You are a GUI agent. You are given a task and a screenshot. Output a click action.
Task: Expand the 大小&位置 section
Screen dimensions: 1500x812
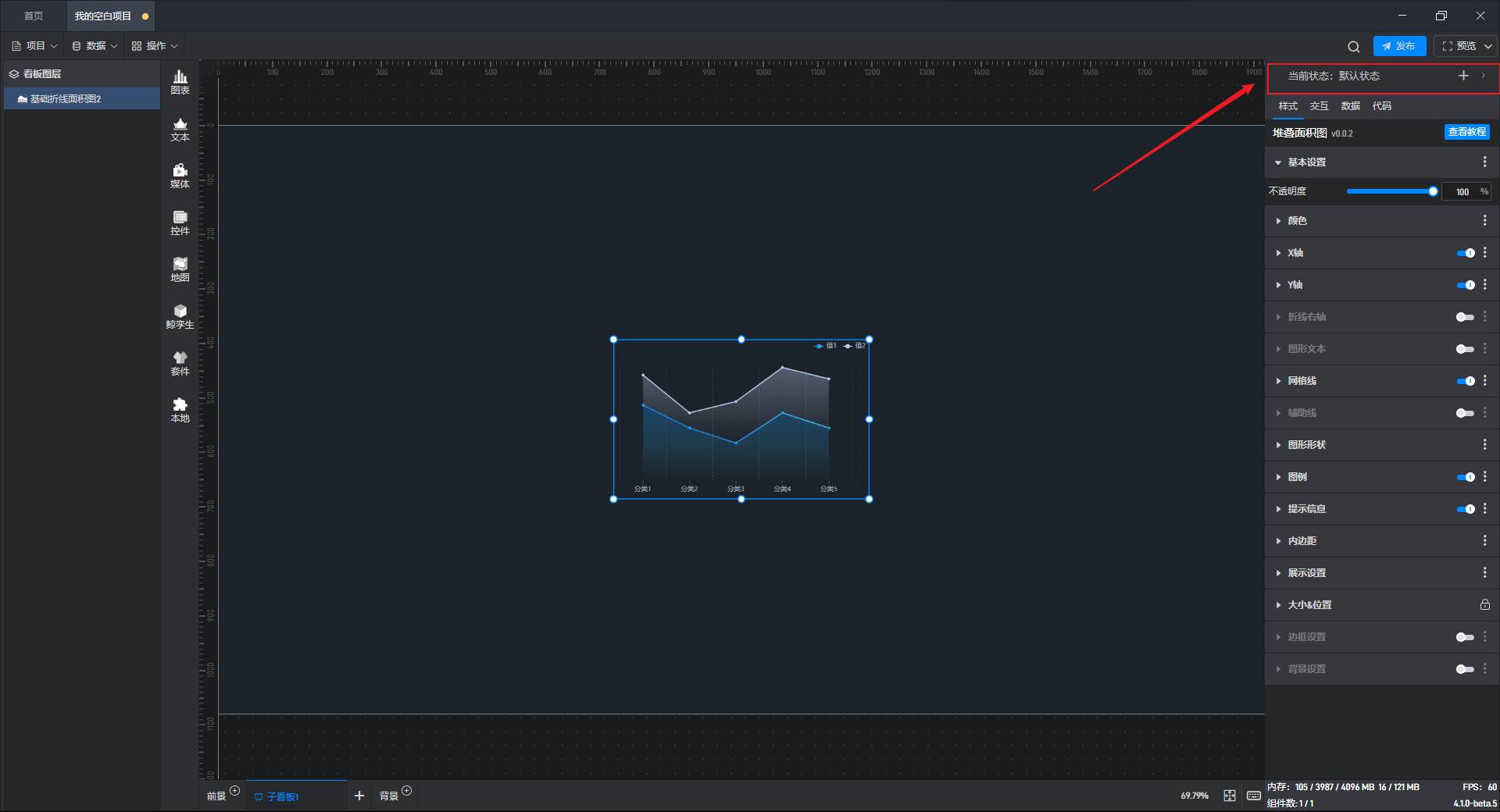pos(1278,605)
